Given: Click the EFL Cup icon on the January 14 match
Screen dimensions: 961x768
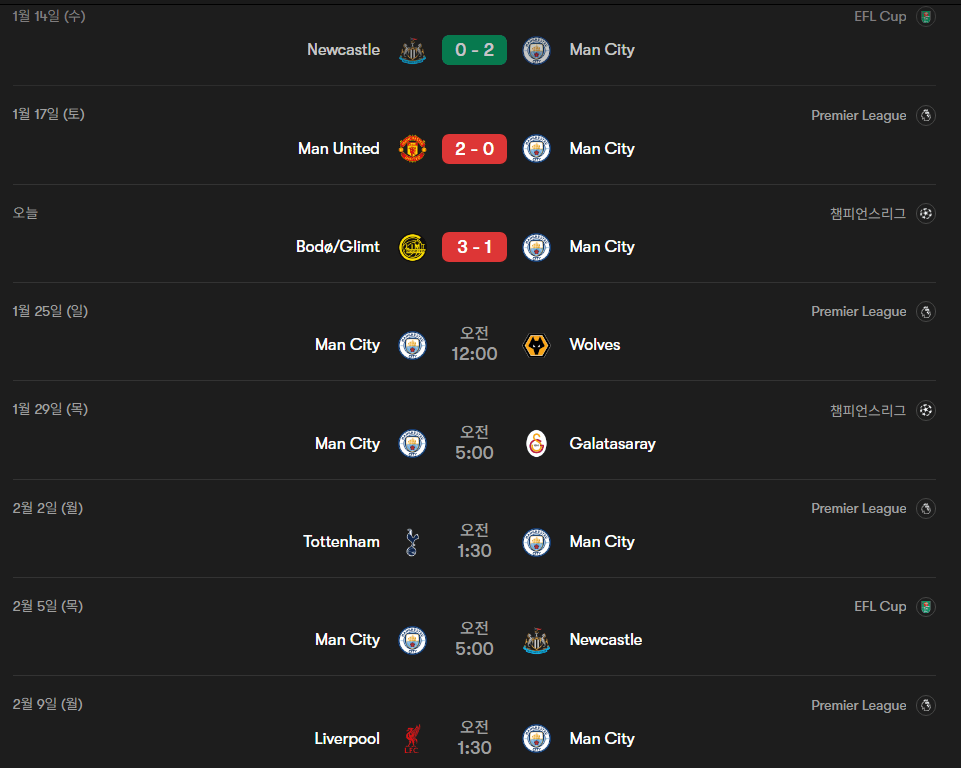Looking at the screenshot, I should tap(927, 17).
